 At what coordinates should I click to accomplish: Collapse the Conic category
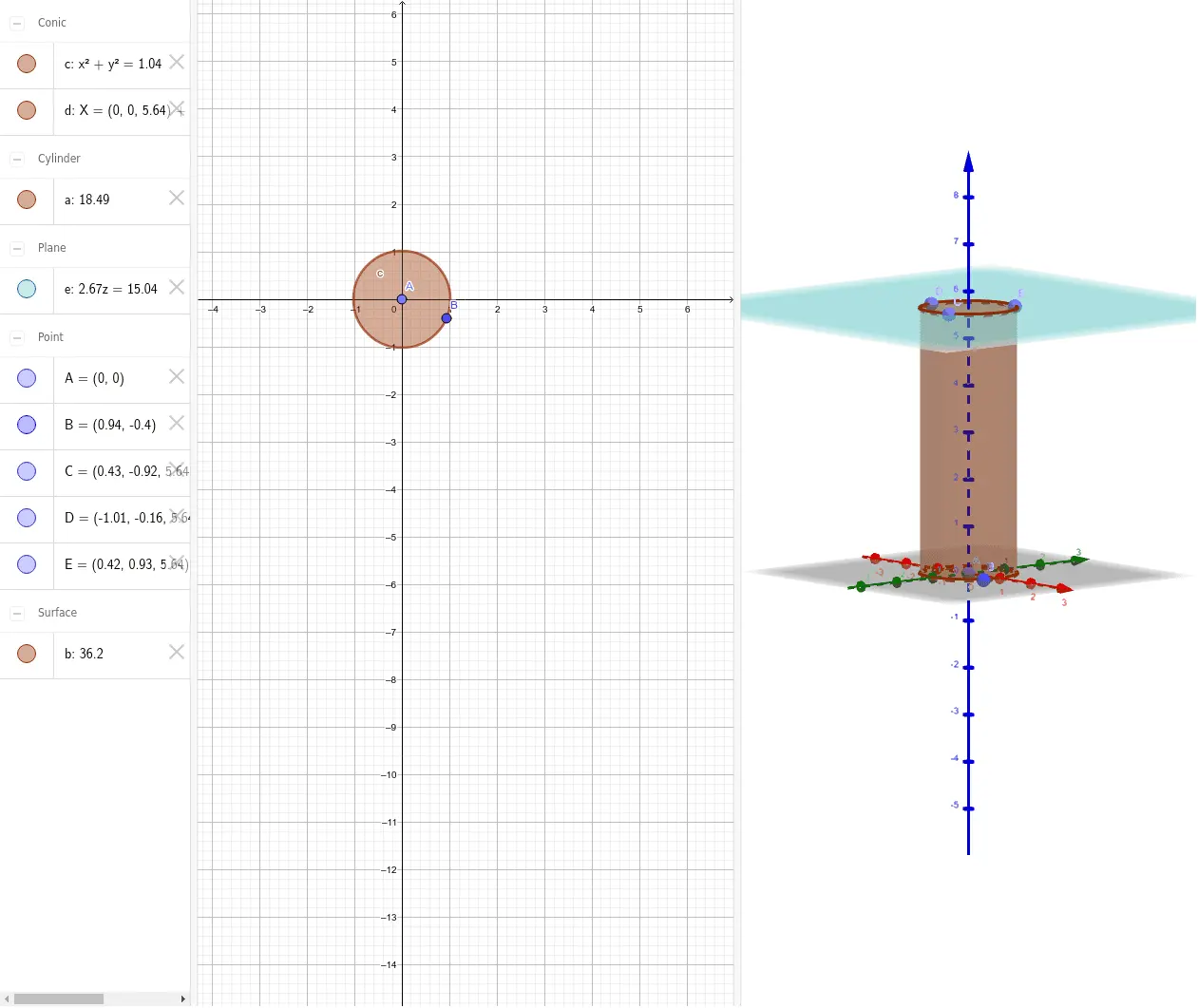tap(17, 23)
